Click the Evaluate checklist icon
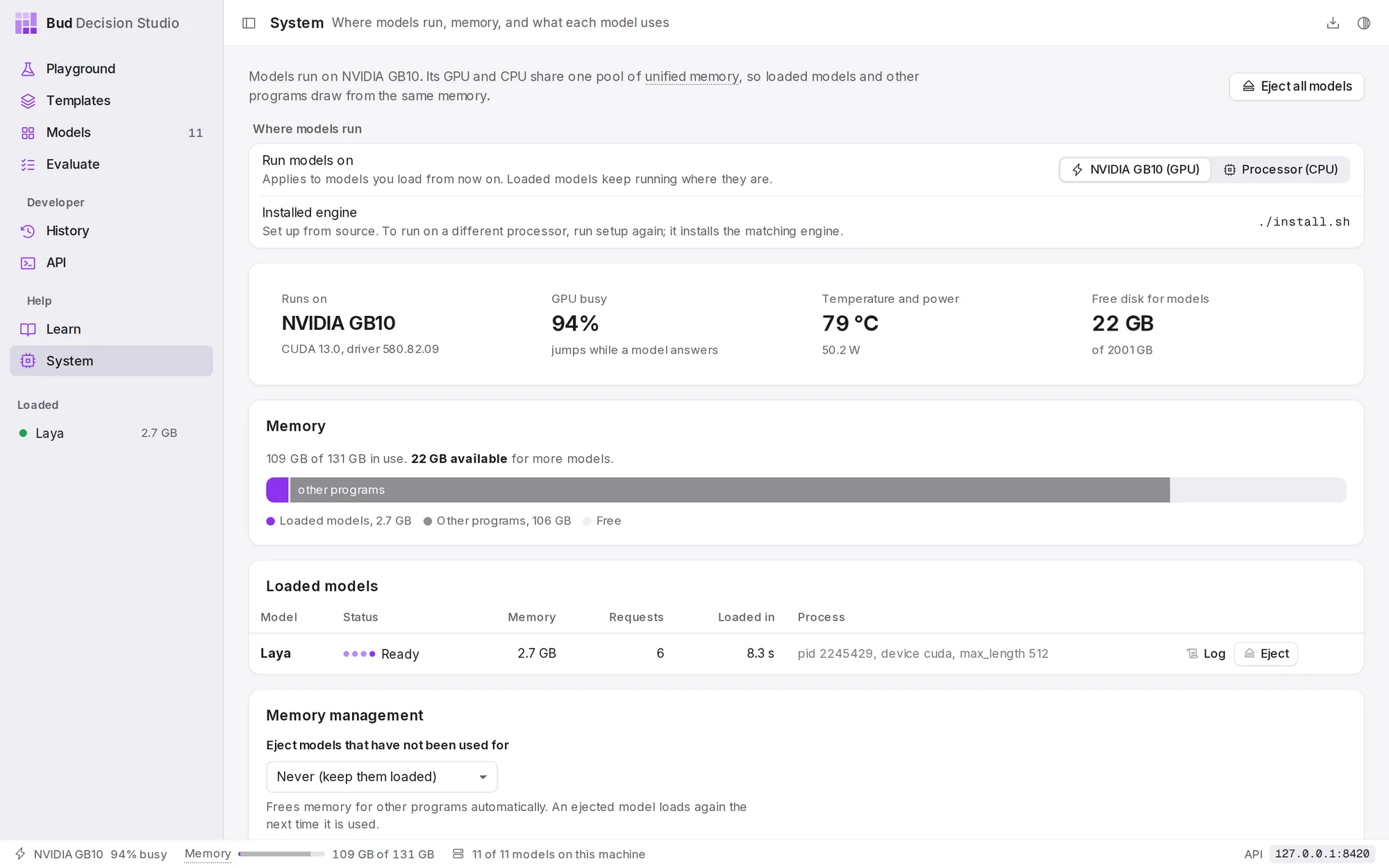The image size is (1389, 868). (28, 165)
